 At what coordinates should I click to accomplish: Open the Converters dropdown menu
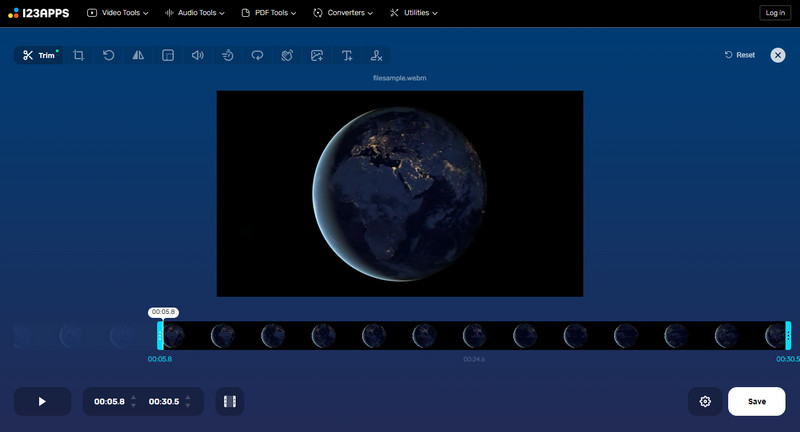click(x=343, y=13)
